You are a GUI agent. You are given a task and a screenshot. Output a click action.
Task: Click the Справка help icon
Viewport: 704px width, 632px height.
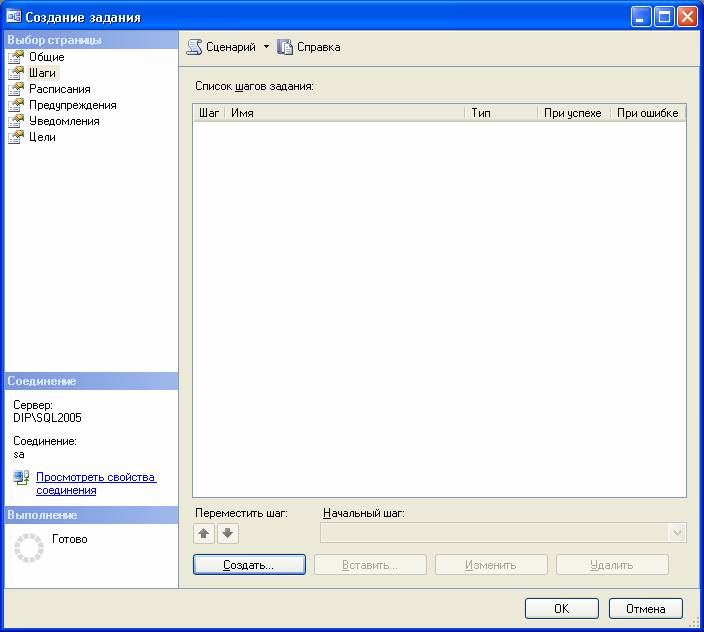pyautogui.click(x=285, y=47)
